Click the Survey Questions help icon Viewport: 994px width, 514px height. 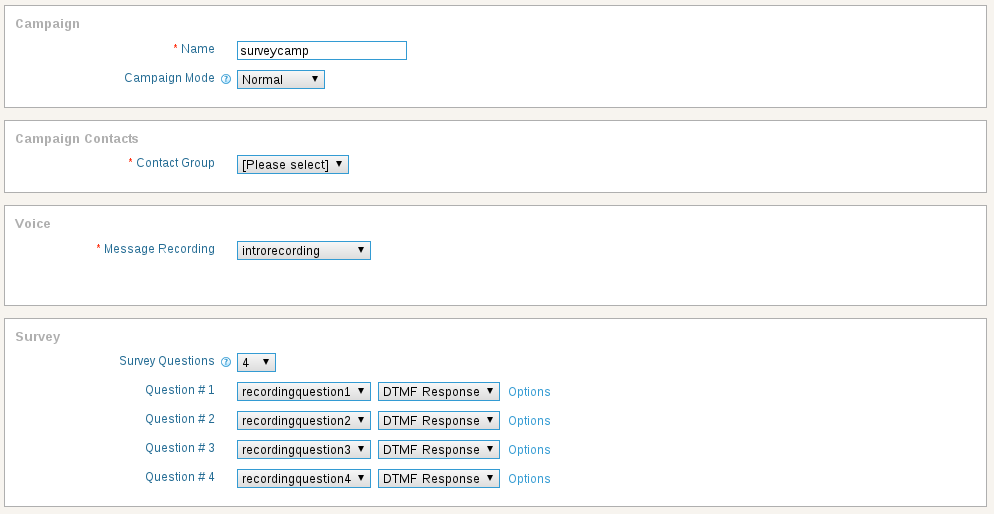click(226, 362)
